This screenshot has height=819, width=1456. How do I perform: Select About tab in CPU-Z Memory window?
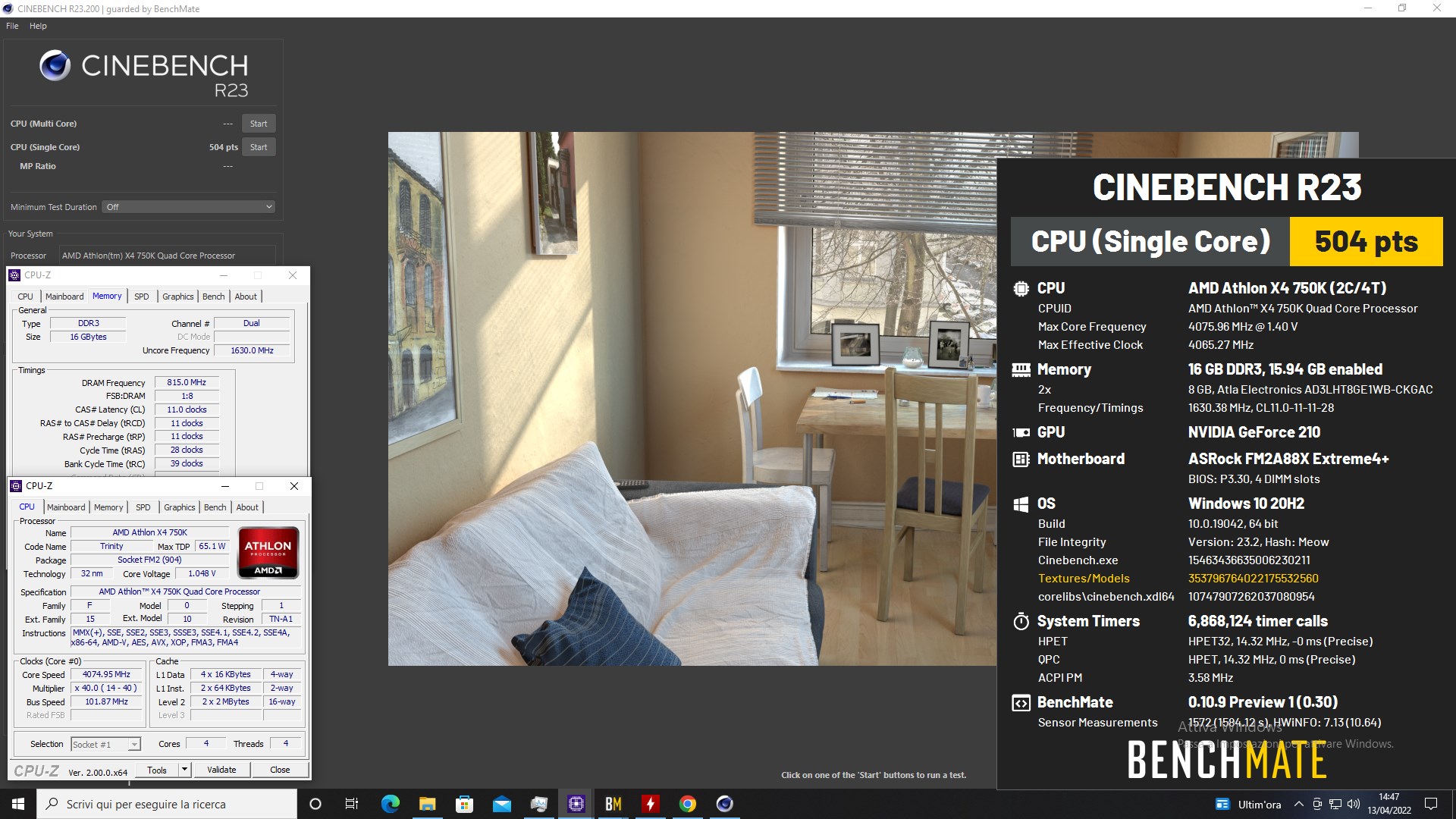[246, 297]
